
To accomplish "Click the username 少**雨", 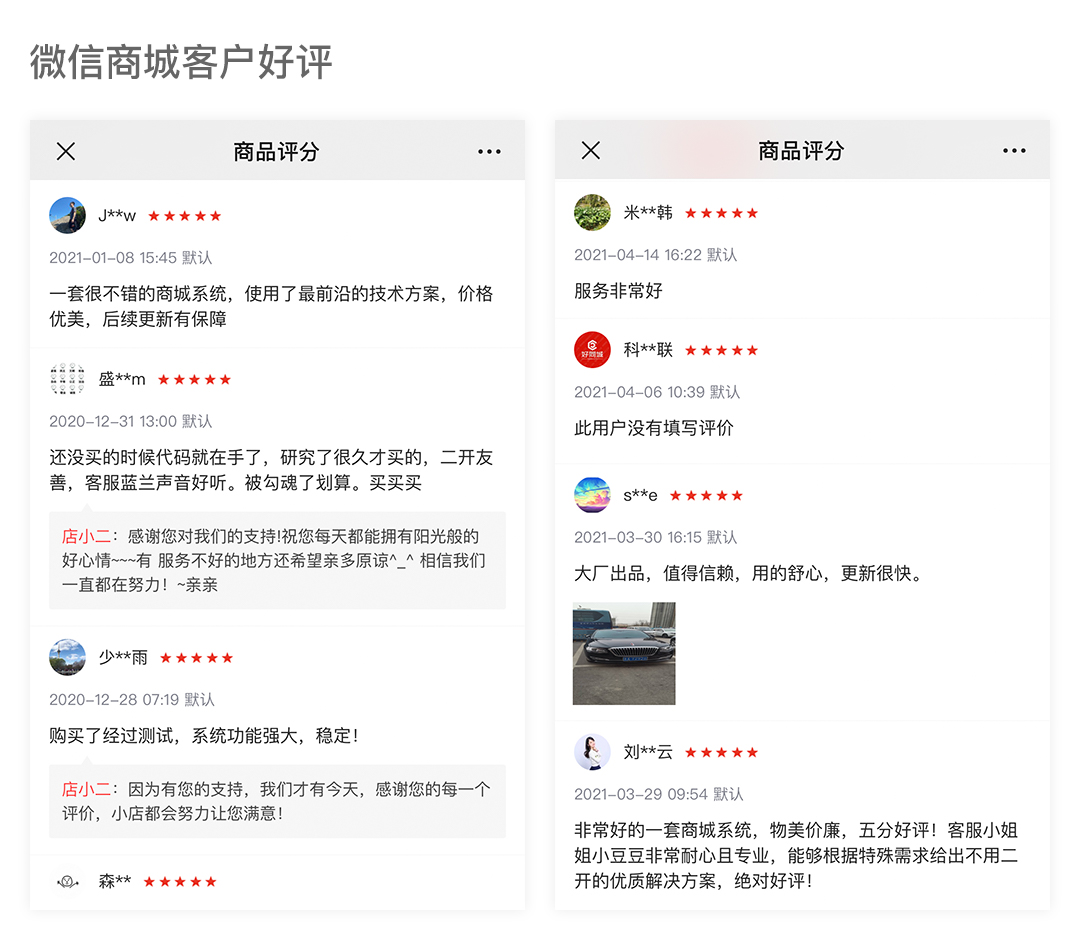I will click(x=123, y=657).
